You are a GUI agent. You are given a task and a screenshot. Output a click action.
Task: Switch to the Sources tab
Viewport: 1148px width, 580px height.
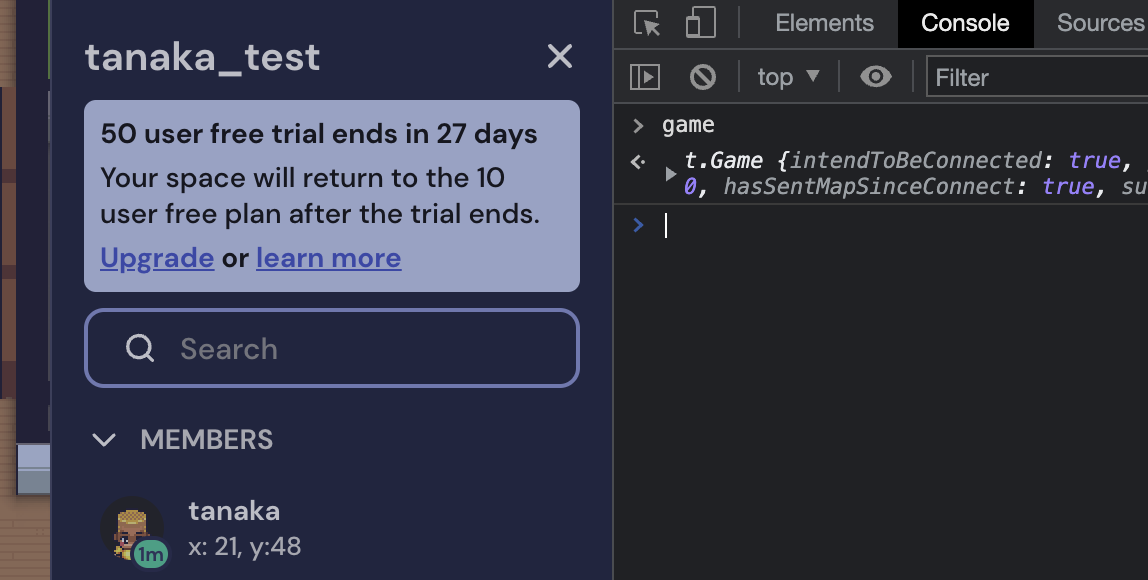(x=1099, y=23)
